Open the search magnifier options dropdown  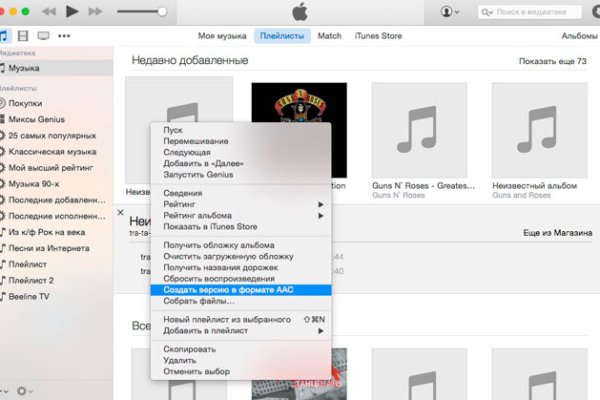tap(487, 12)
